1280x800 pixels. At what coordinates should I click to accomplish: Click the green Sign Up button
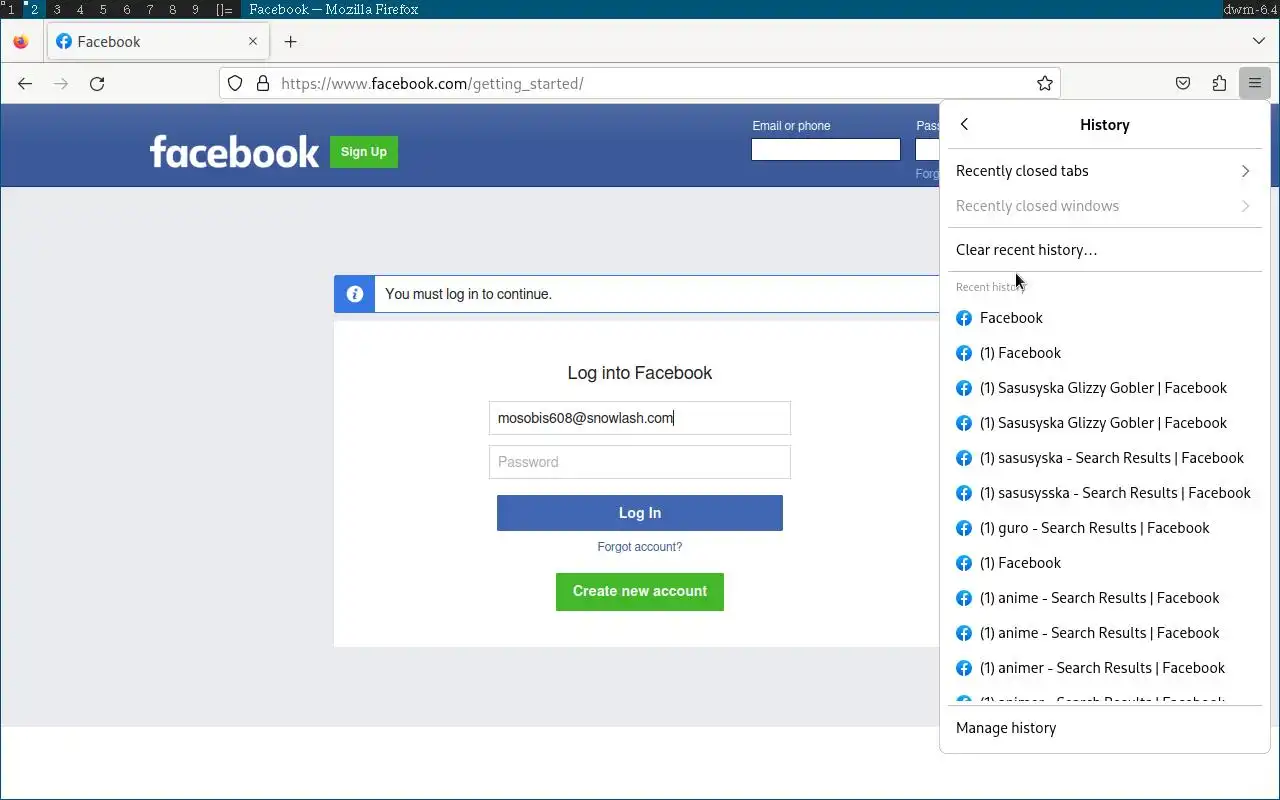tap(364, 152)
